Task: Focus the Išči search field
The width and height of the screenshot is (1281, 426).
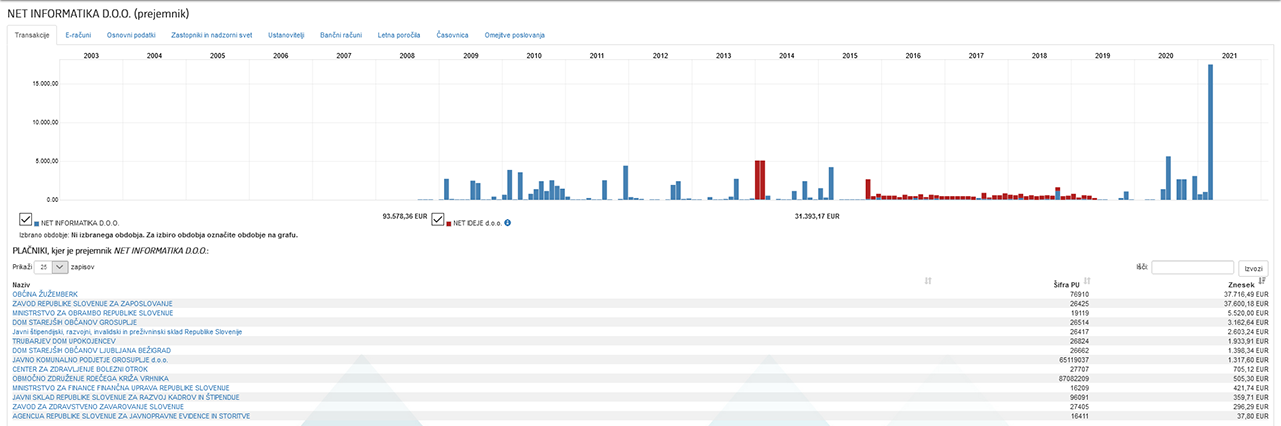Action: point(1192,268)
